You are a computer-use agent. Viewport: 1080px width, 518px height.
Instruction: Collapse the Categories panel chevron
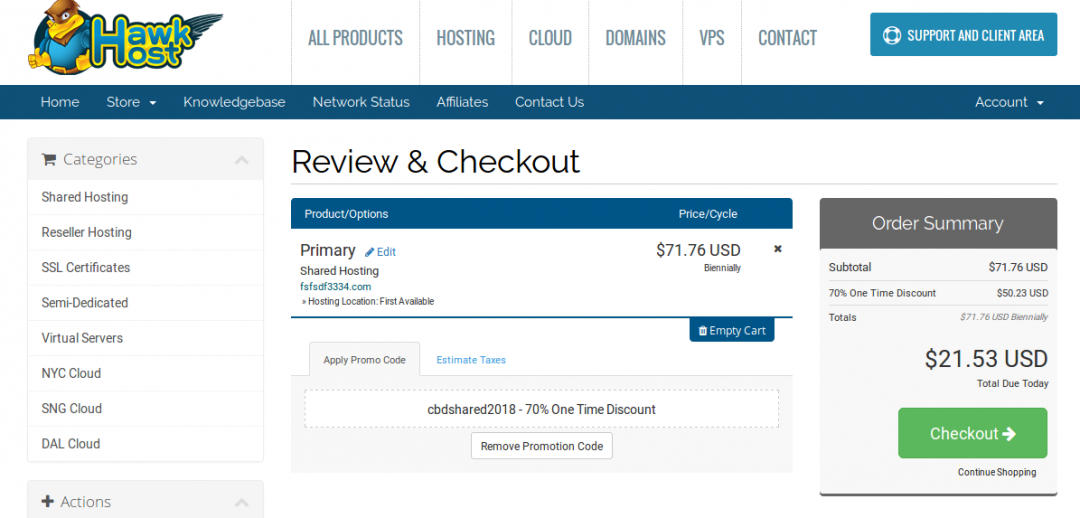tap(241, 160)
